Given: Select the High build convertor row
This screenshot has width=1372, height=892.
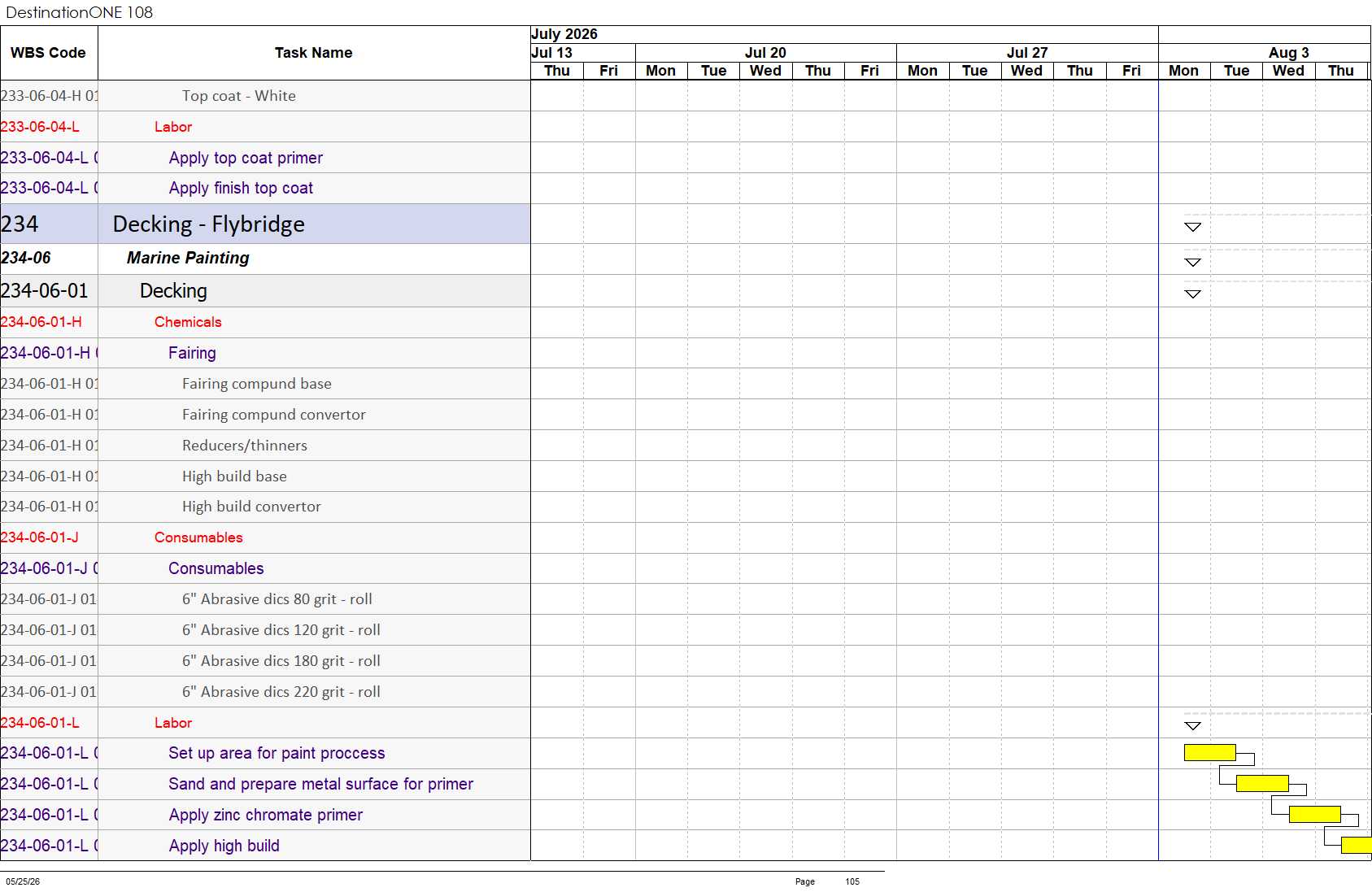Looking at the screenshot, I should pyautogui.click(x=265, y=507).
